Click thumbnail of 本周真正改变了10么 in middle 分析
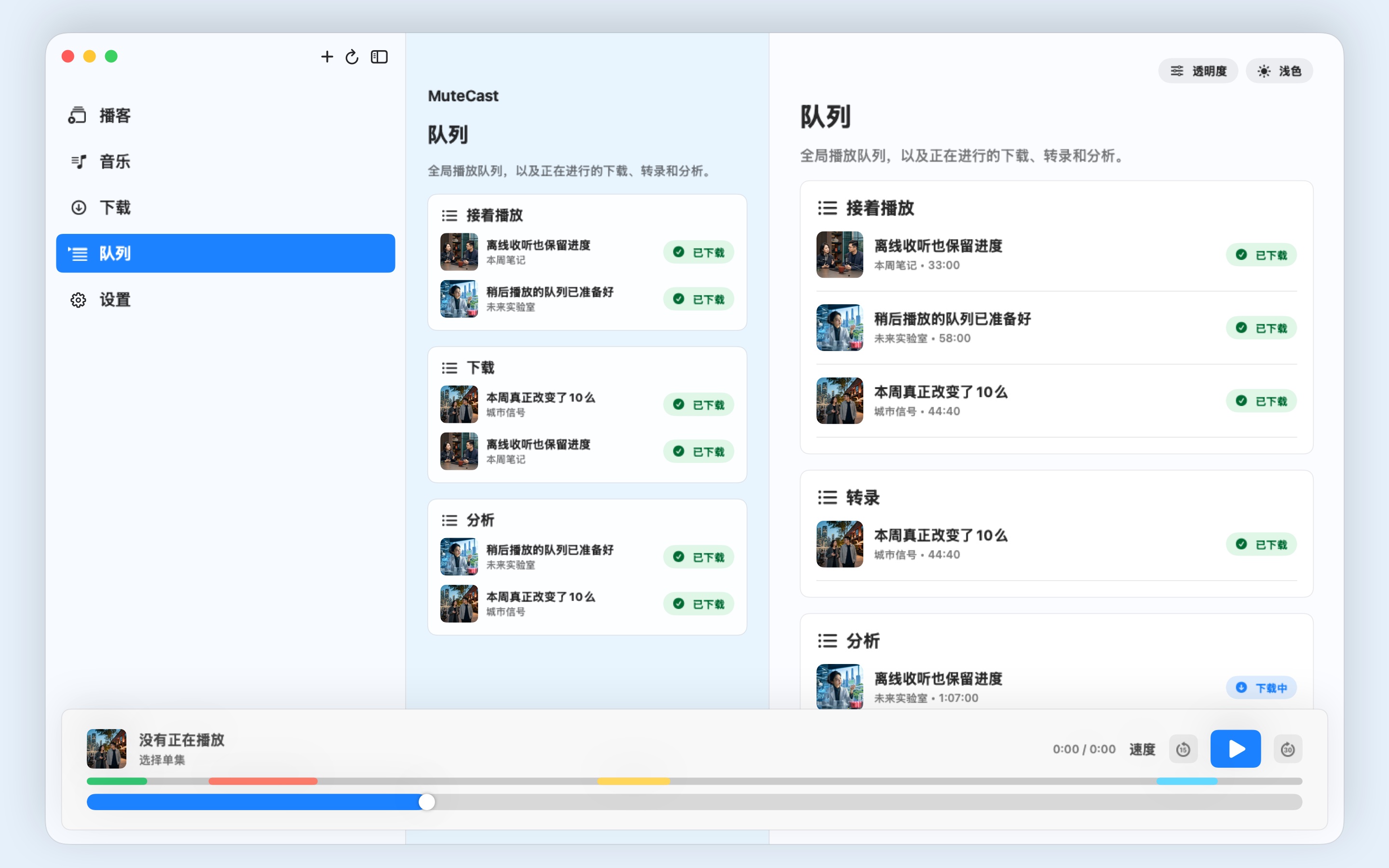The height and width of the screenshot is (868, 1389). [x=459, y=603]
